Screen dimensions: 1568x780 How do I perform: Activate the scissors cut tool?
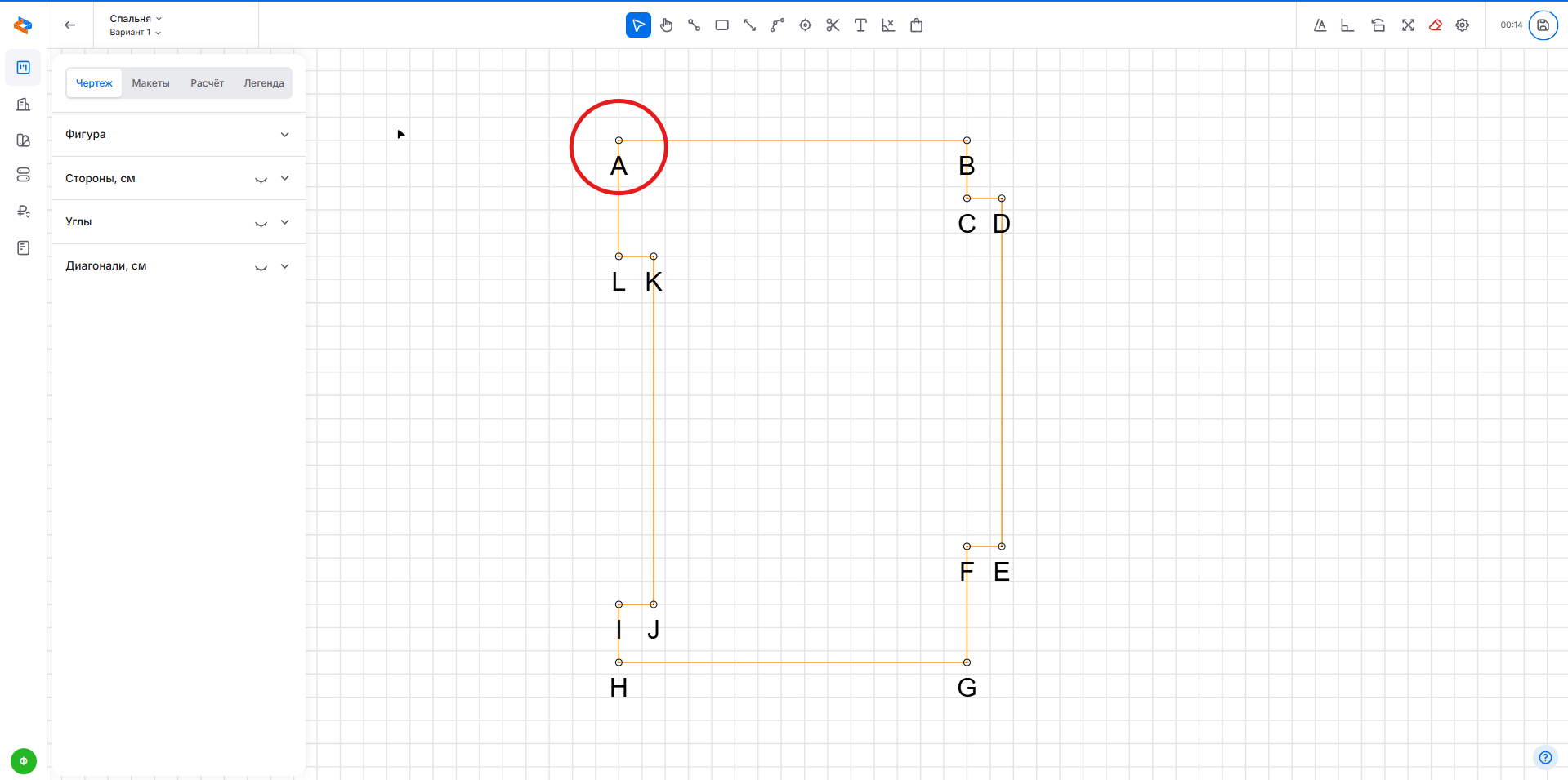tap(833, 25)
